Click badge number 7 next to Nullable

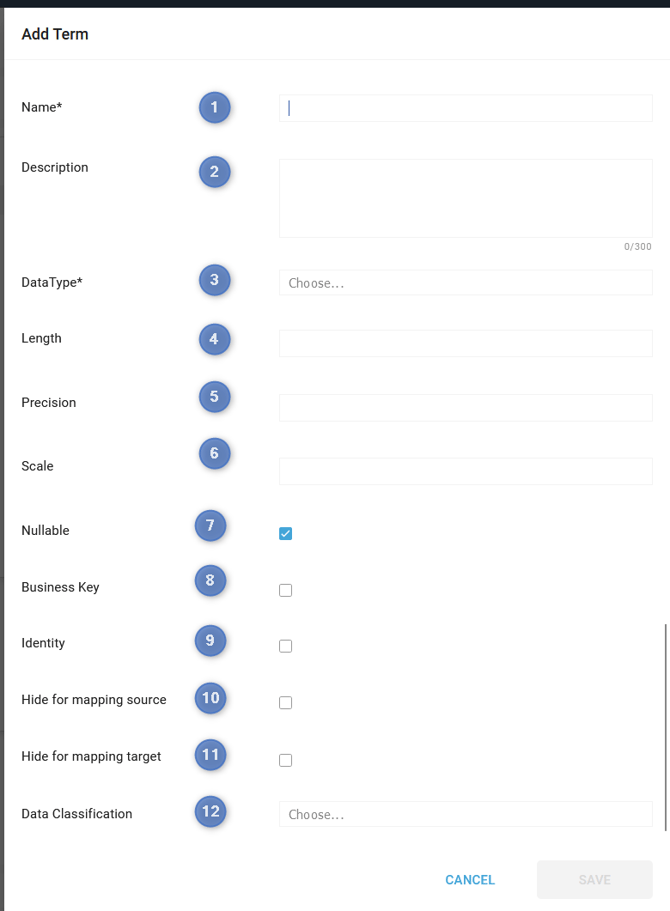pyautogui.click(x=210, y=525)
